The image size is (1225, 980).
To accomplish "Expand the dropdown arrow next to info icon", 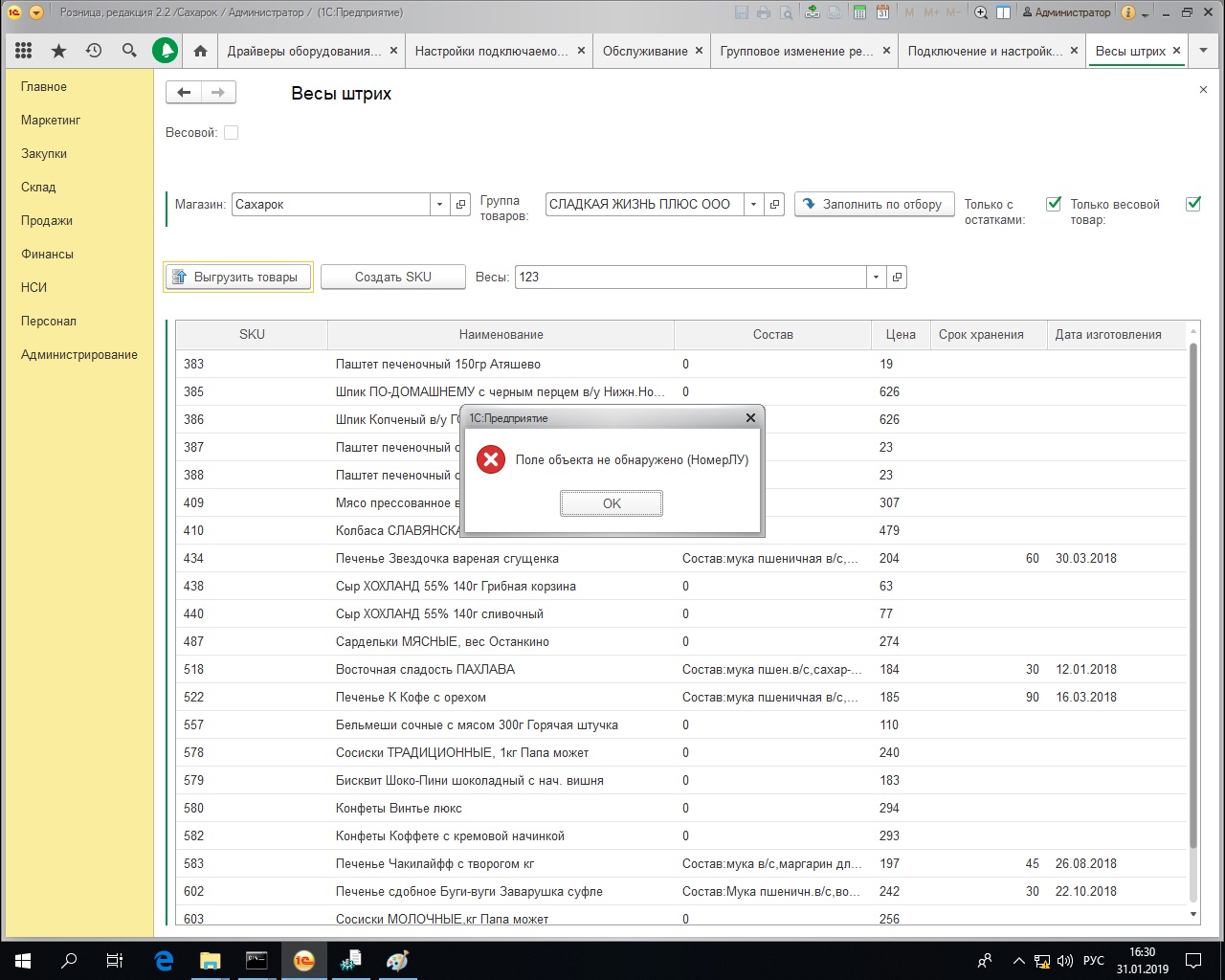I will tap(1147, 12).
